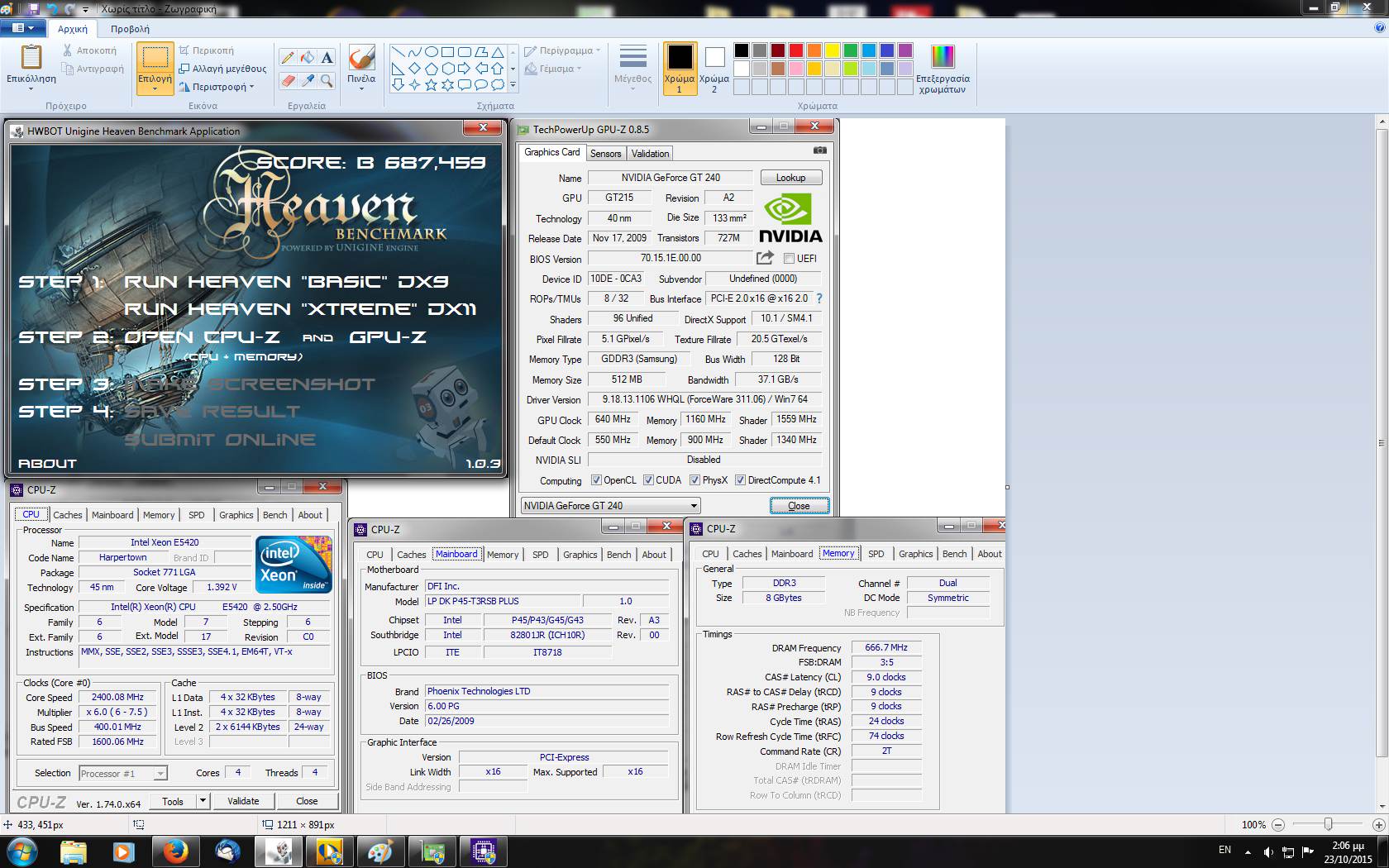Pick the yellow palette color

coord(832,50)
